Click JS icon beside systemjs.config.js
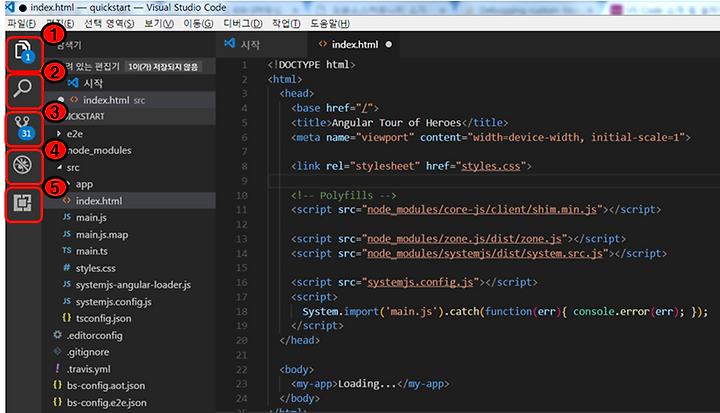Viewport: 720px width, 413px height. coord(67,301)
